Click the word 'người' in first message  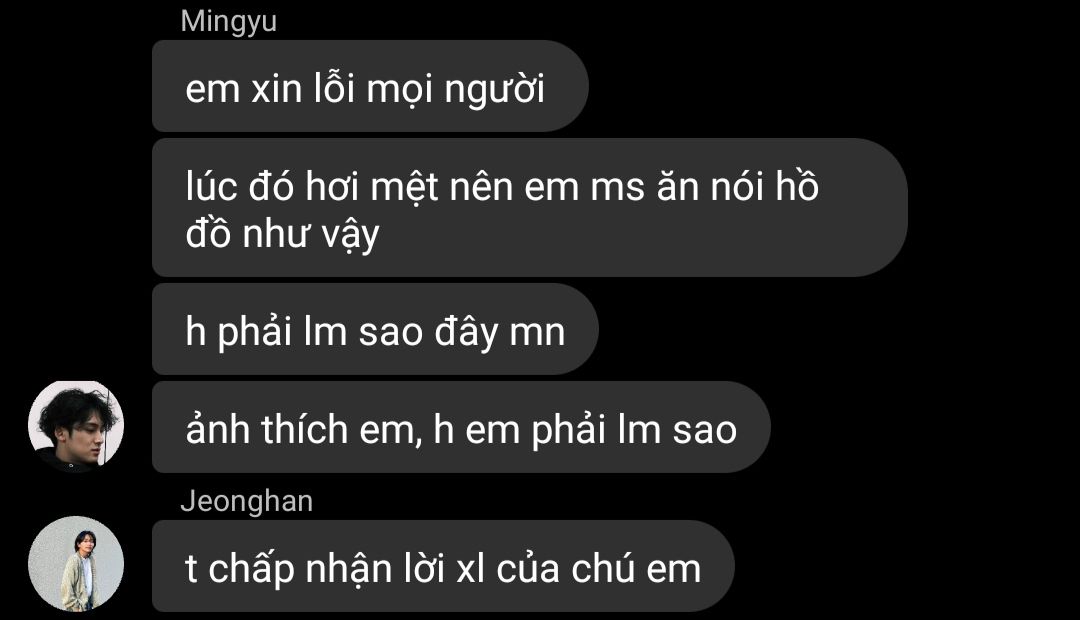(x=495, y=90)
